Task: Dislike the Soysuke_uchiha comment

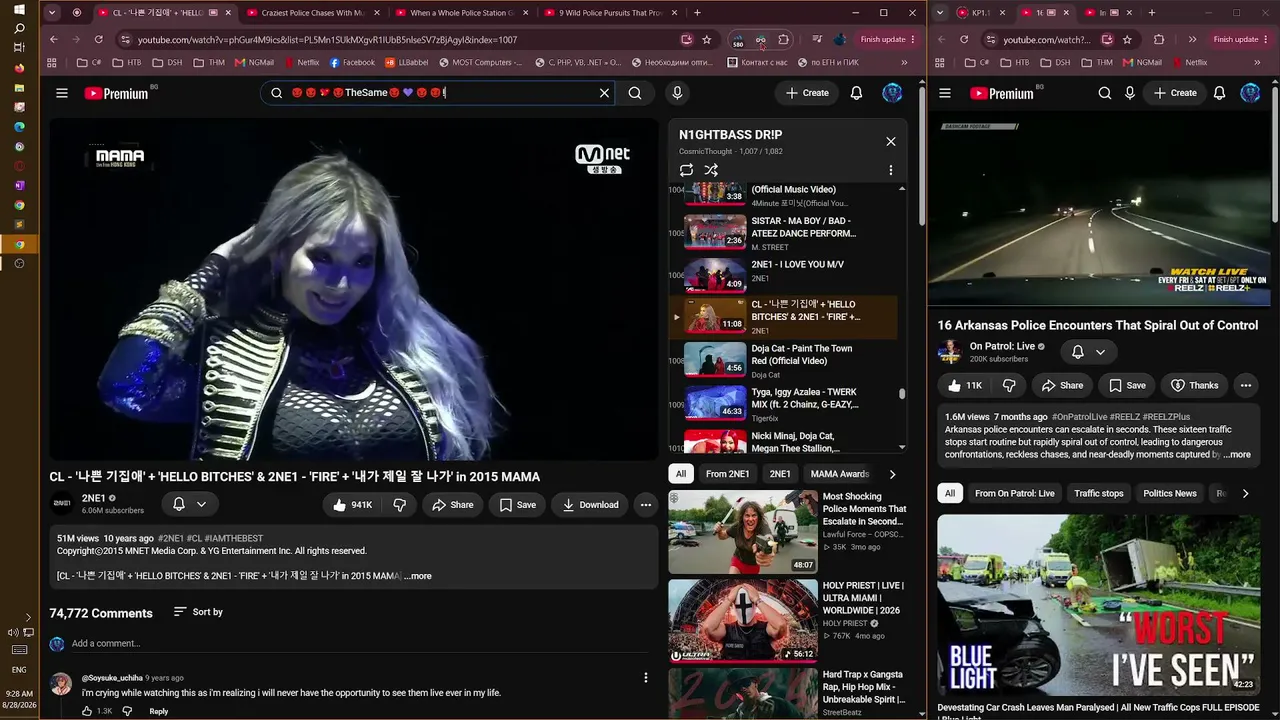Action: [127, 711]
